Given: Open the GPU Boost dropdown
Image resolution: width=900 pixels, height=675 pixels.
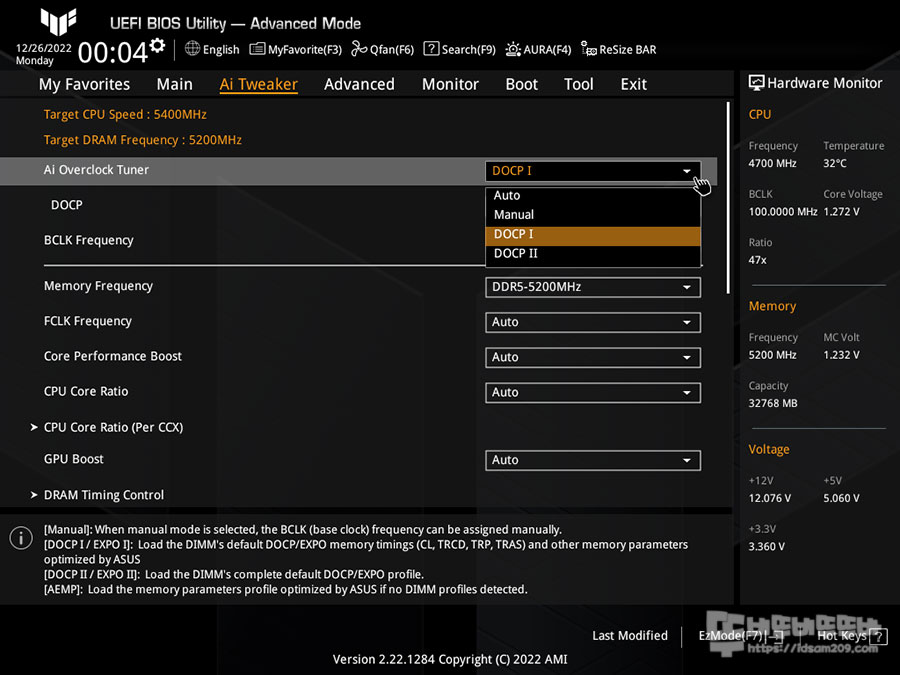Looking at the screenshot, I should [593, 460].
